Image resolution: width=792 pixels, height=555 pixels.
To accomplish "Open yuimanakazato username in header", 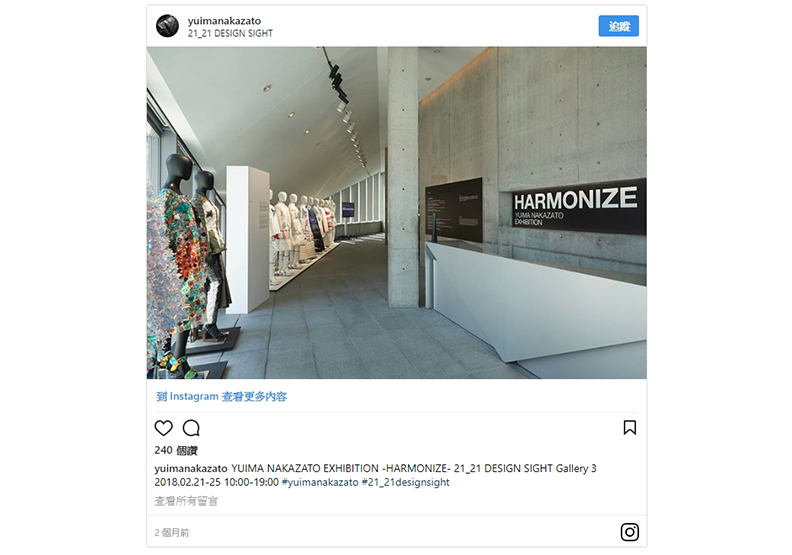I will [224, 21].
